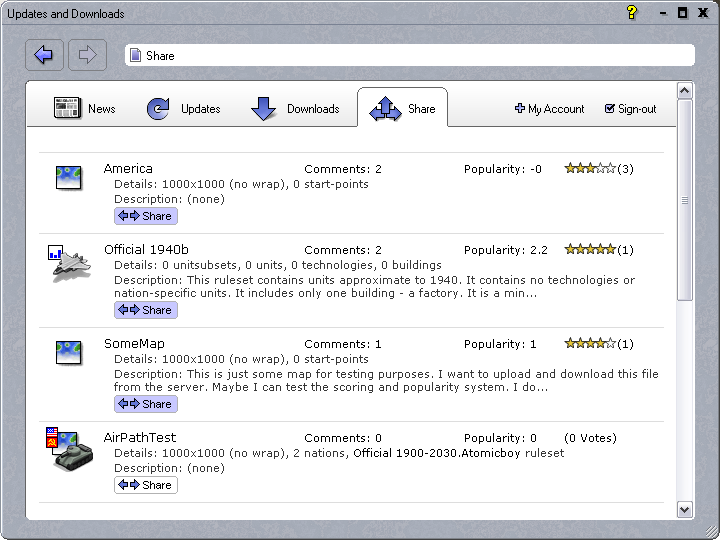Open My Account link
This screenshot has width=720, height=540.
(x=549, y=109)
